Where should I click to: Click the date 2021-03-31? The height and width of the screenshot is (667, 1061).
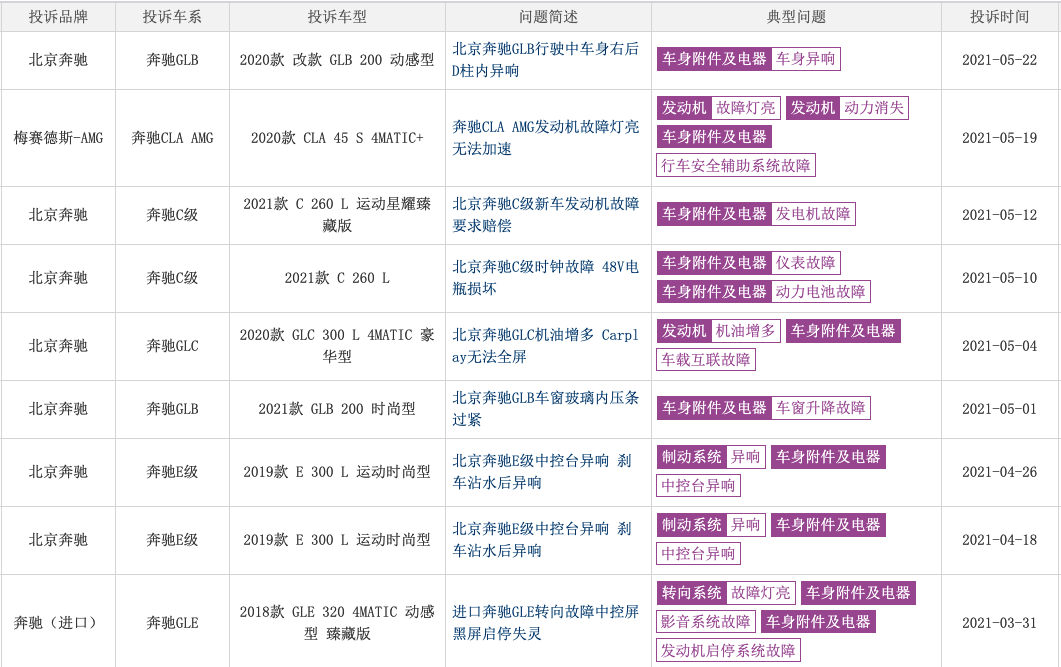tap(999, 622)
